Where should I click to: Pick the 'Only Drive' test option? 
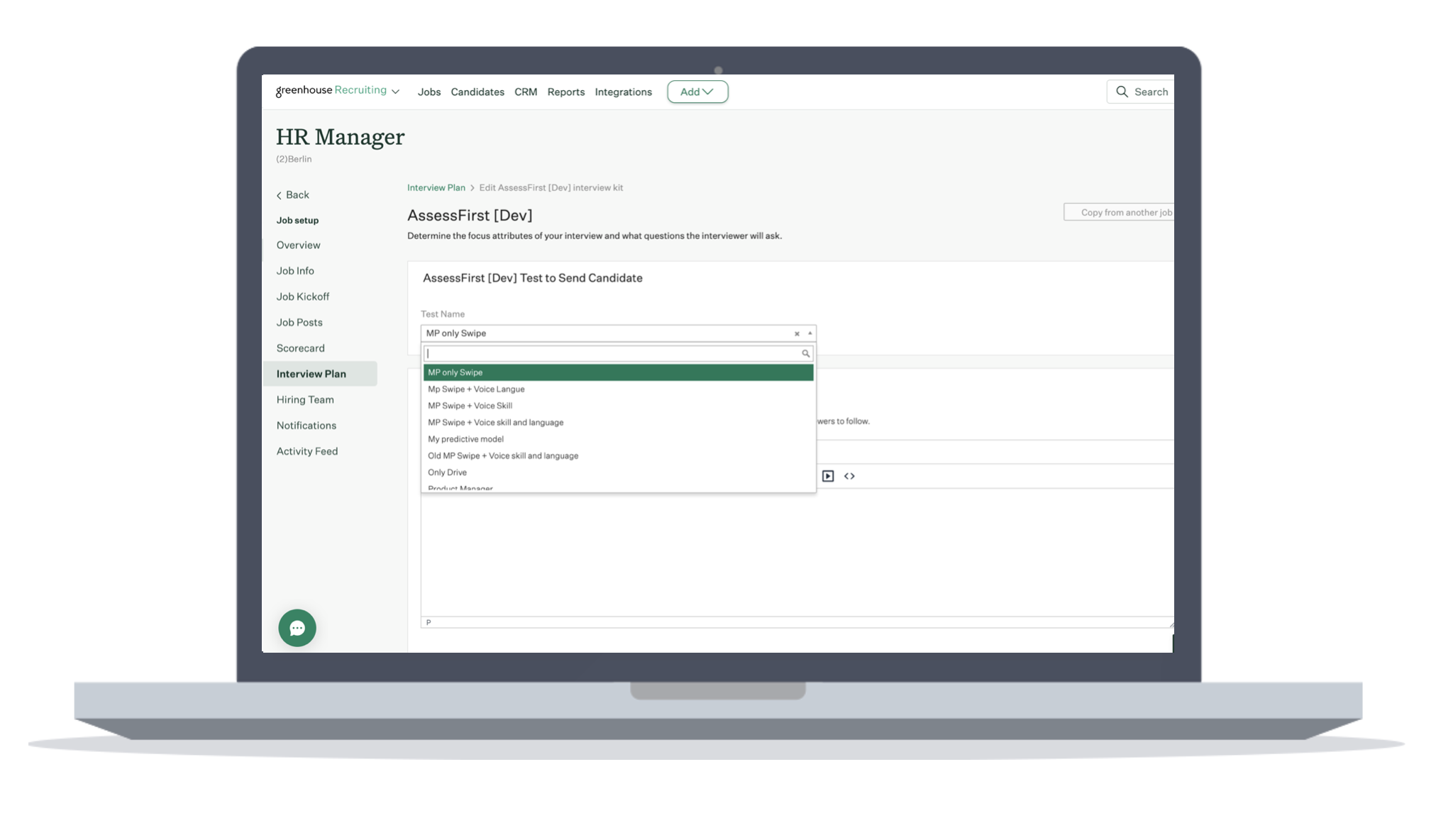(447, 472)
